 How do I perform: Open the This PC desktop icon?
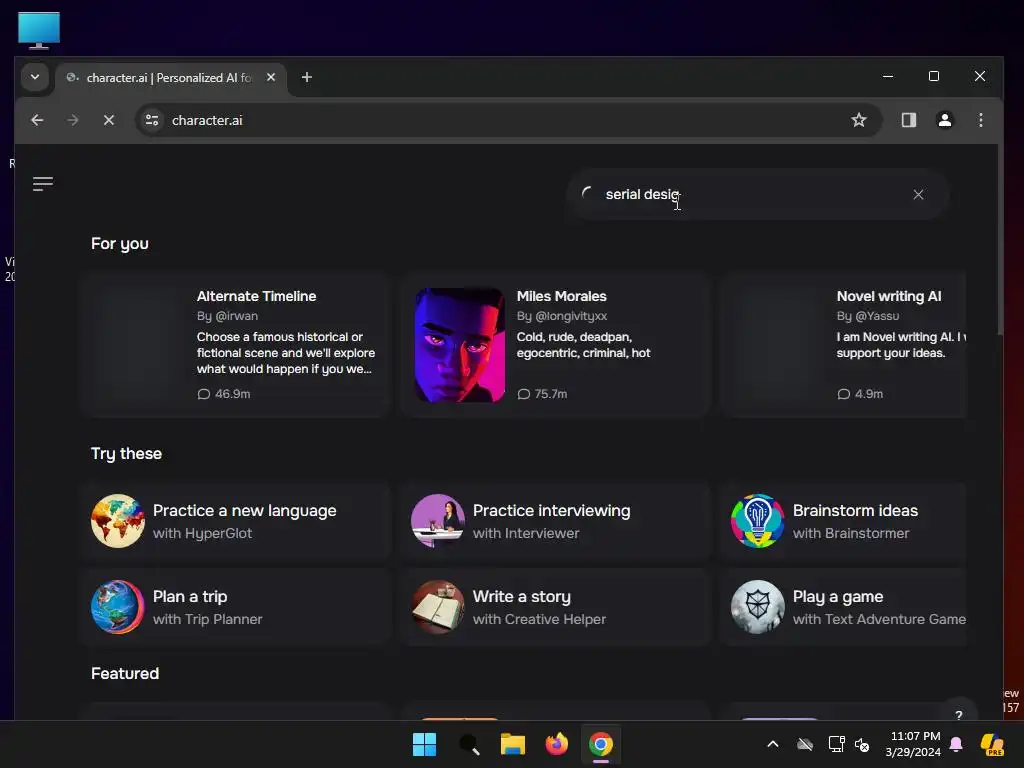pos(39,31)
